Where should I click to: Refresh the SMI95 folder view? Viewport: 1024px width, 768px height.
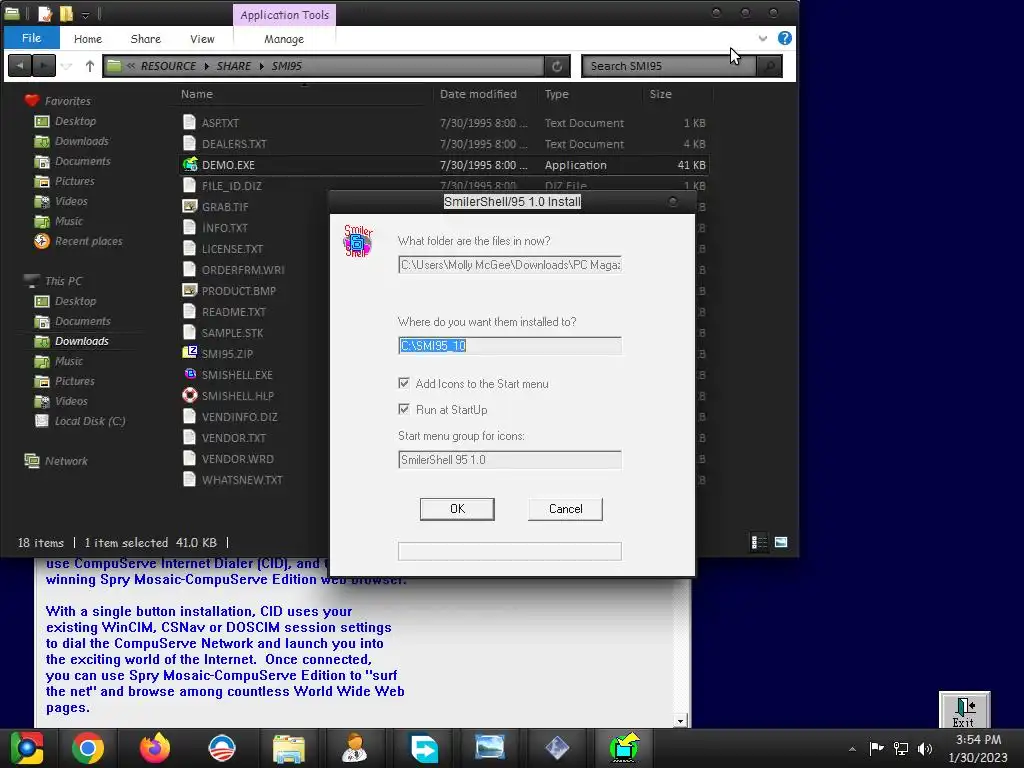pos(557,65)
